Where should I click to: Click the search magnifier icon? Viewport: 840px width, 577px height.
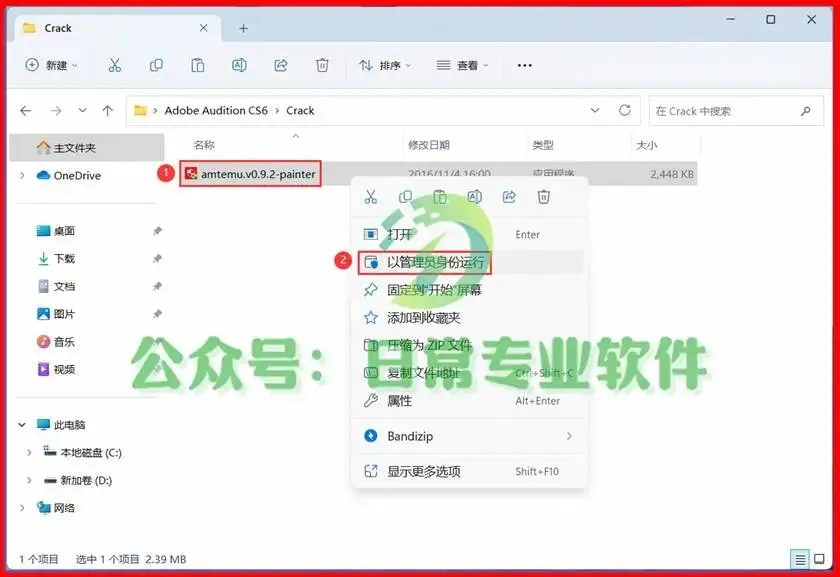tap(805, 111)
